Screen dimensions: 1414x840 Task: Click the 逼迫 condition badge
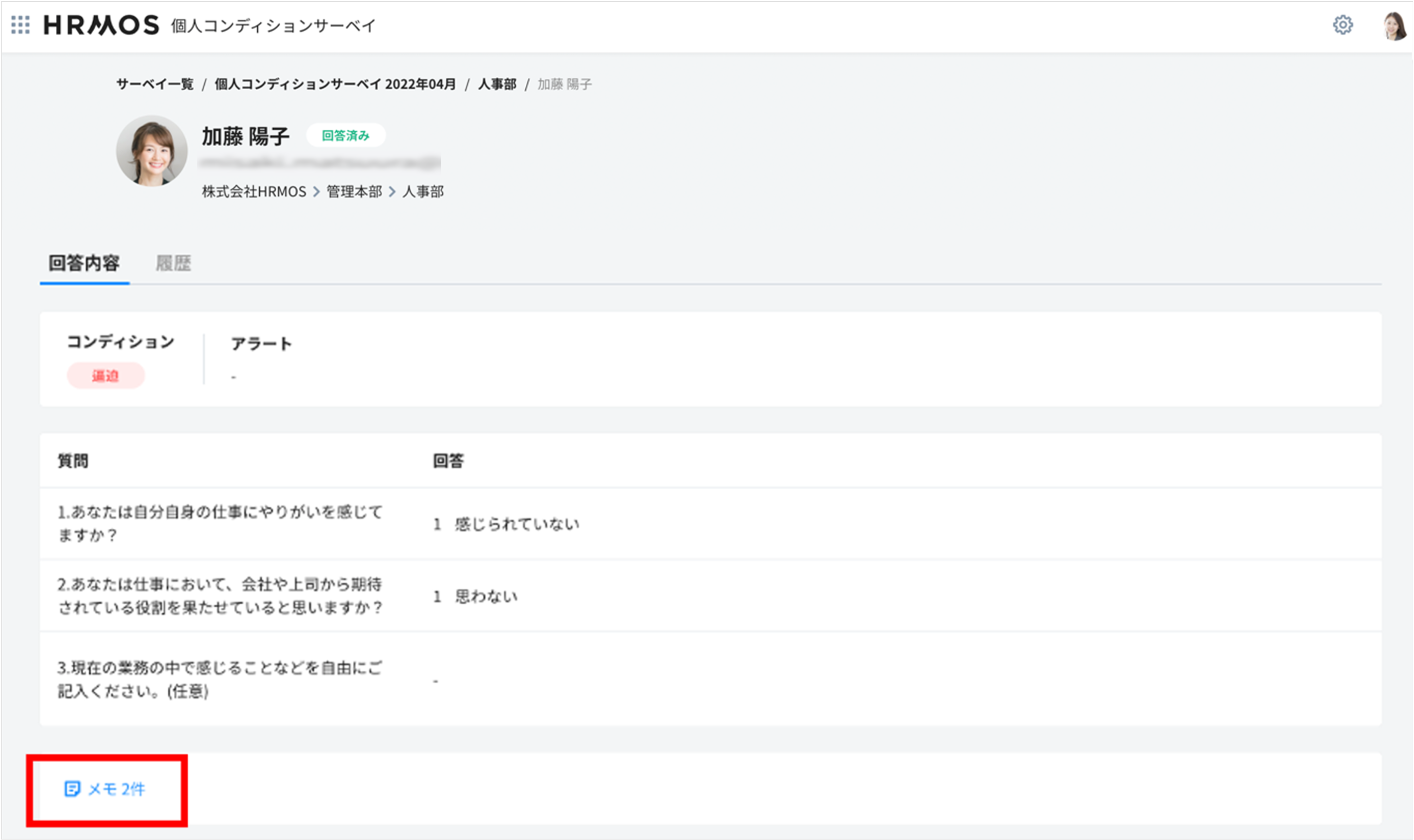click(106, 375)
